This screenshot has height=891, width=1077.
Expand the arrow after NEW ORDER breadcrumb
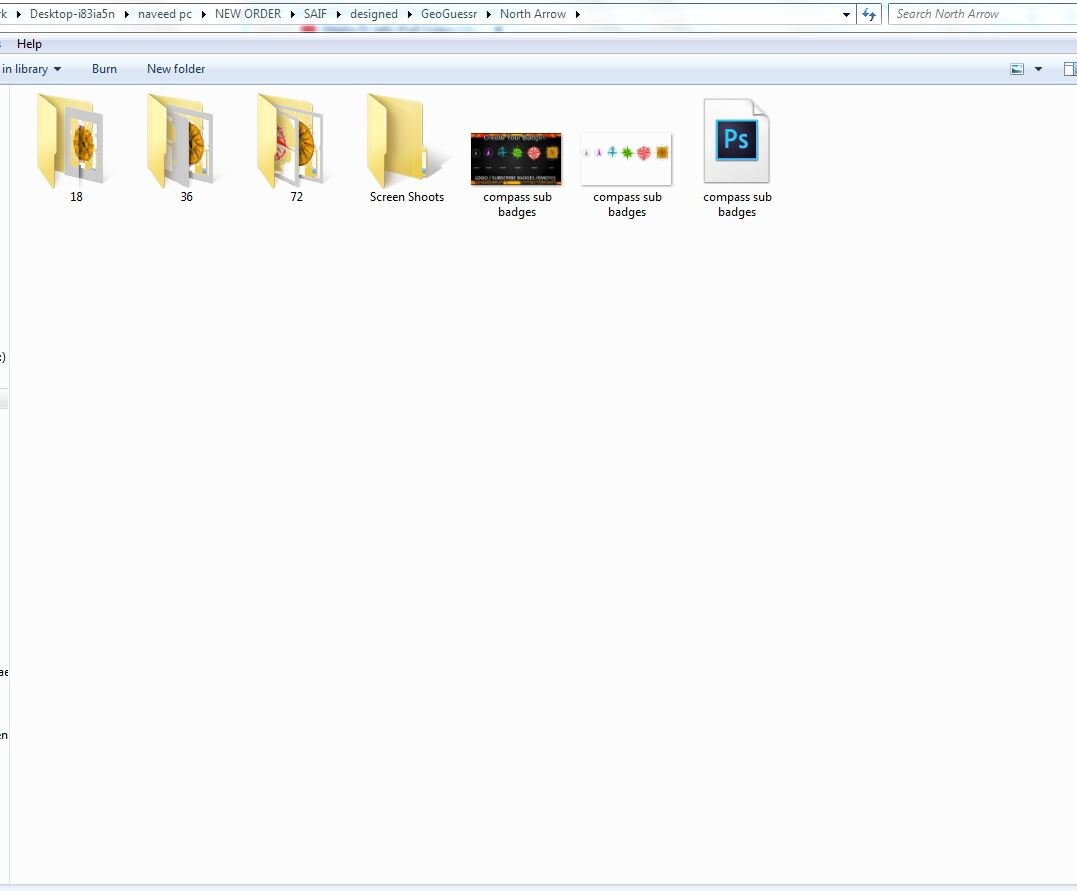coord(293,14)
